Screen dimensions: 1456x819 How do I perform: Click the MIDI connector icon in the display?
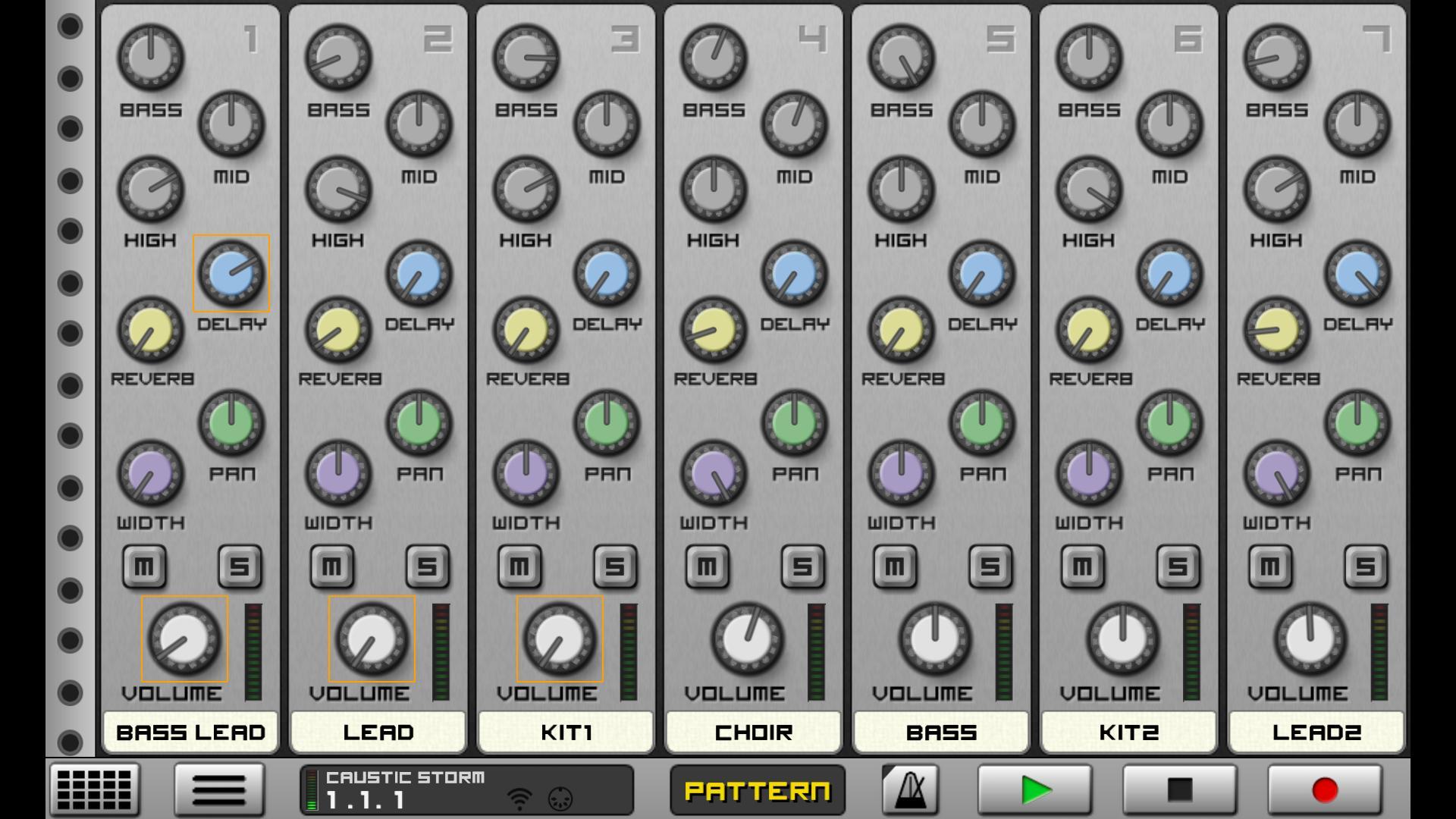point(559,797)
